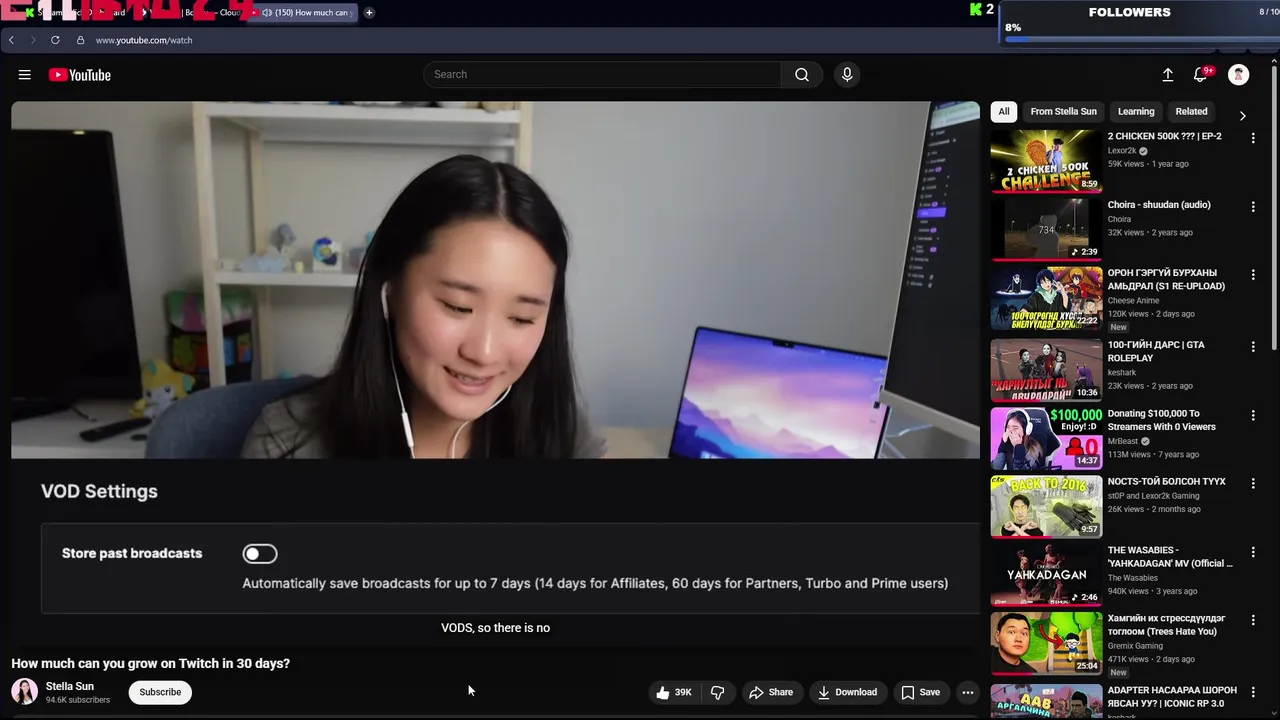Go forward in browser
This screenshot has height=720, width=1280.
point(32,40)
